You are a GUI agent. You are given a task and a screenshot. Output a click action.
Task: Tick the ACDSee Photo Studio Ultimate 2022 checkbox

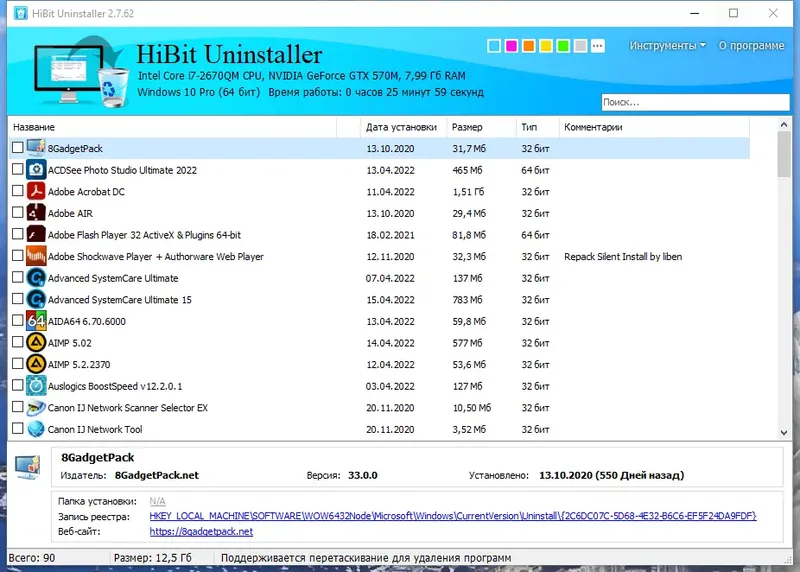pos(17,169)
